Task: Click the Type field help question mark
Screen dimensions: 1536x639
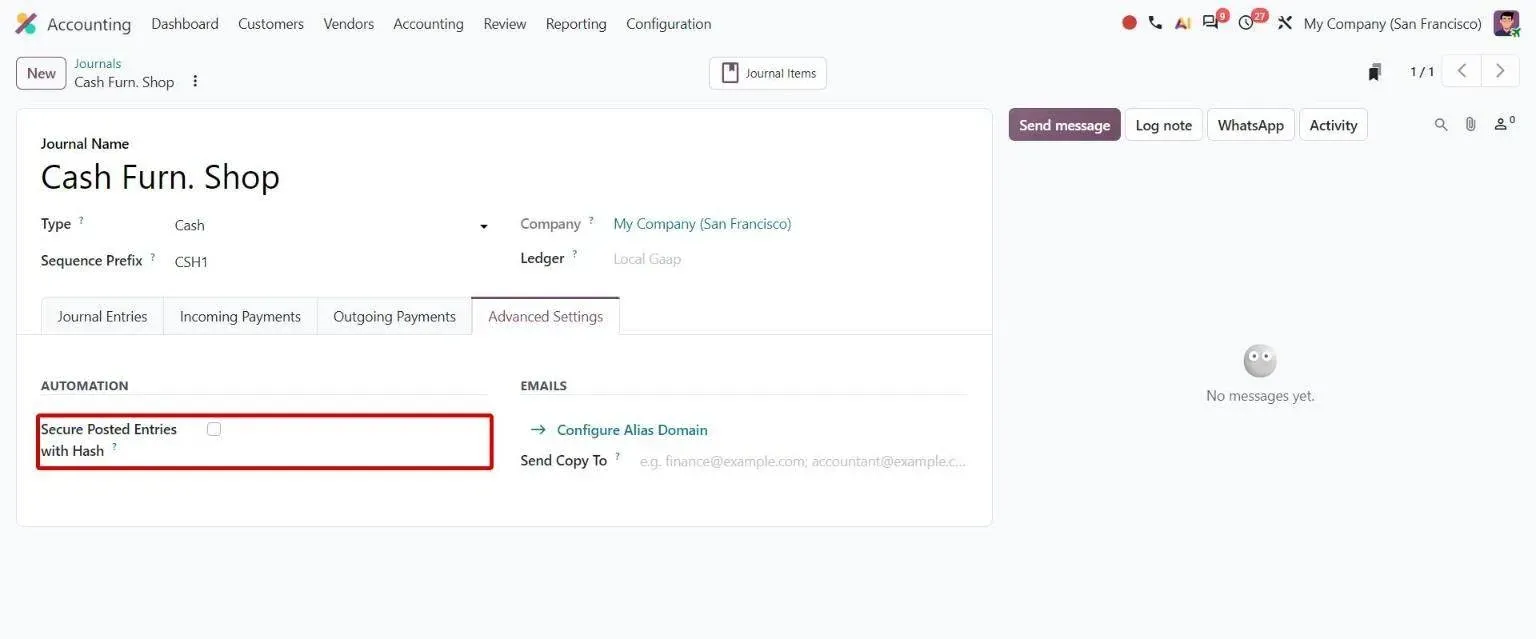Action: tap(81, 220)
